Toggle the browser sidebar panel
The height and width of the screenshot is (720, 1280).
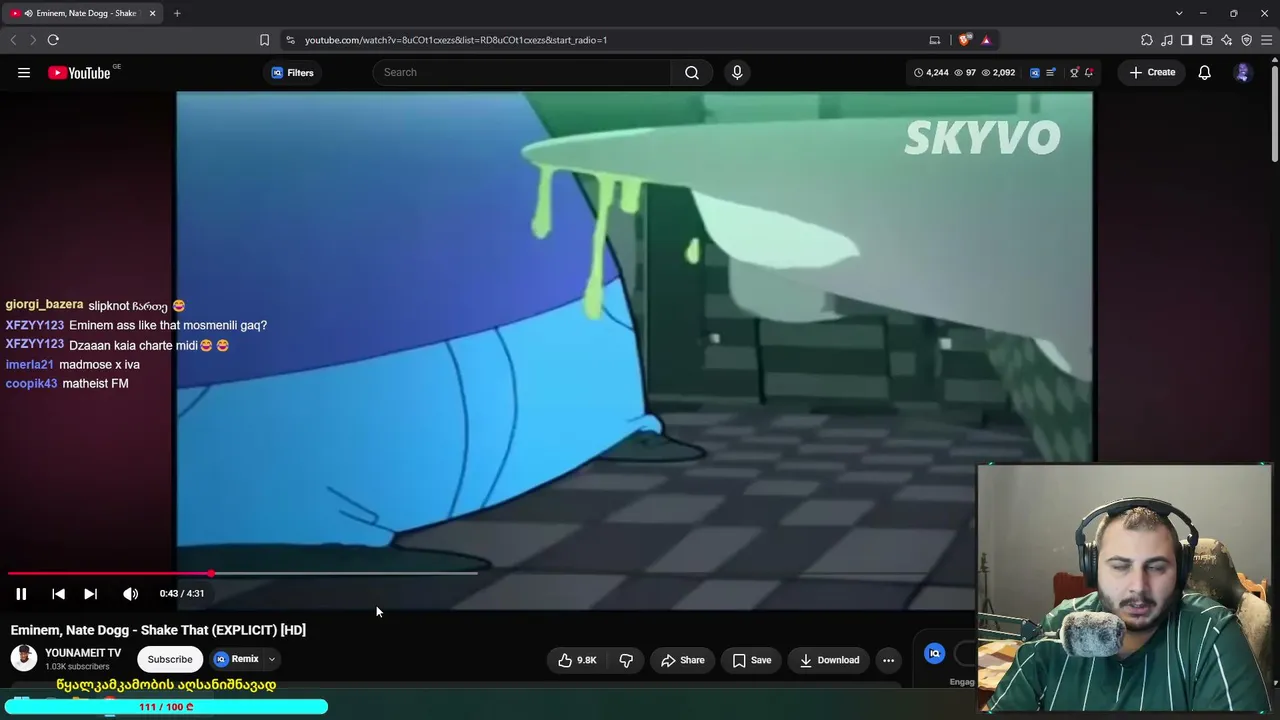tap(1186, 40)
